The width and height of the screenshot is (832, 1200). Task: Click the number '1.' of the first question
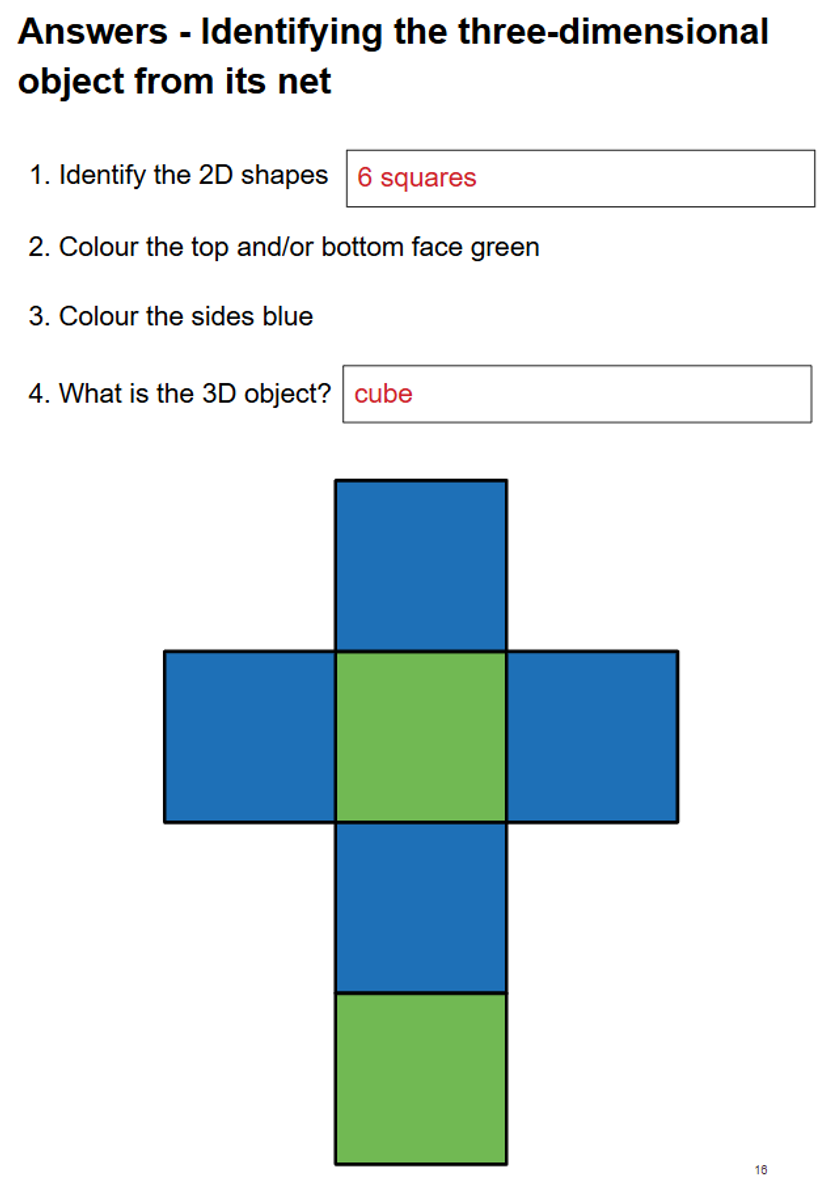coord(40,175)
